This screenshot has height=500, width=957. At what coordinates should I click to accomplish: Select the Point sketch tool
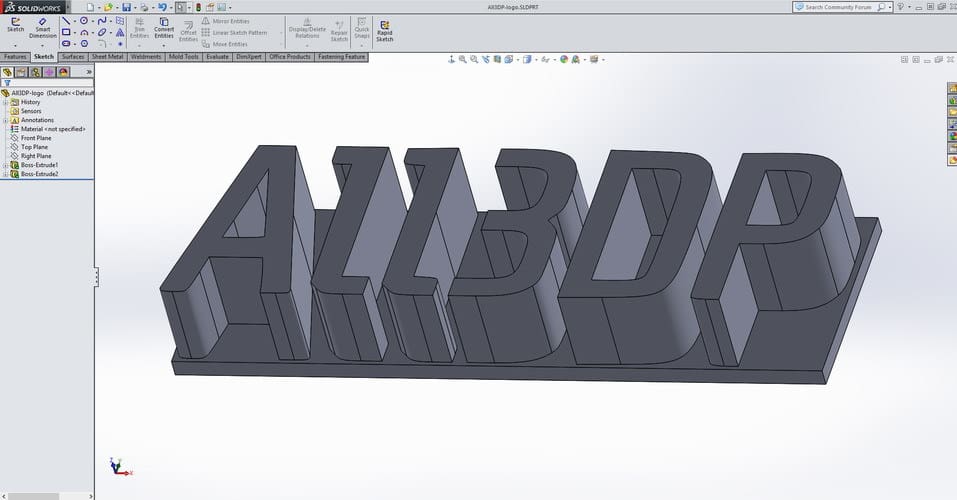tap(120, 44)
